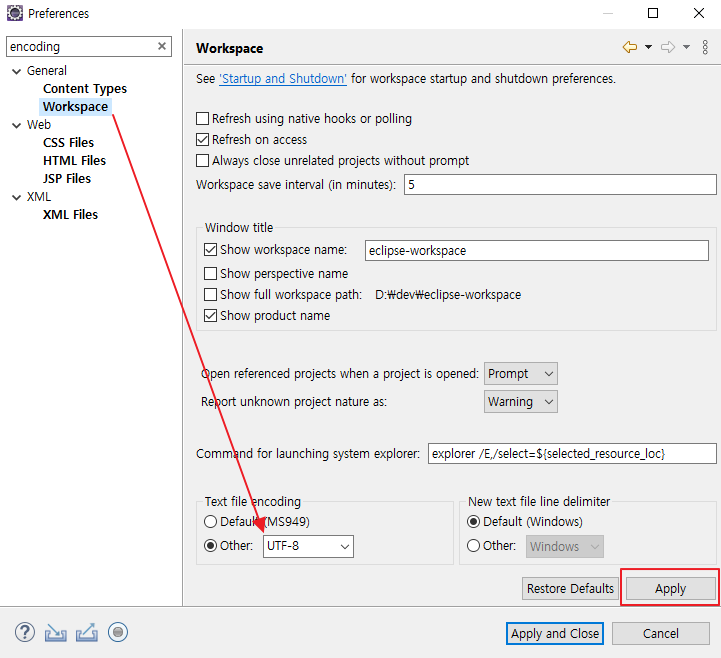Image resolution: width=721 pixels, height=658 pixels.
Task: Collapse the General tree node
Action: (17, 71)
